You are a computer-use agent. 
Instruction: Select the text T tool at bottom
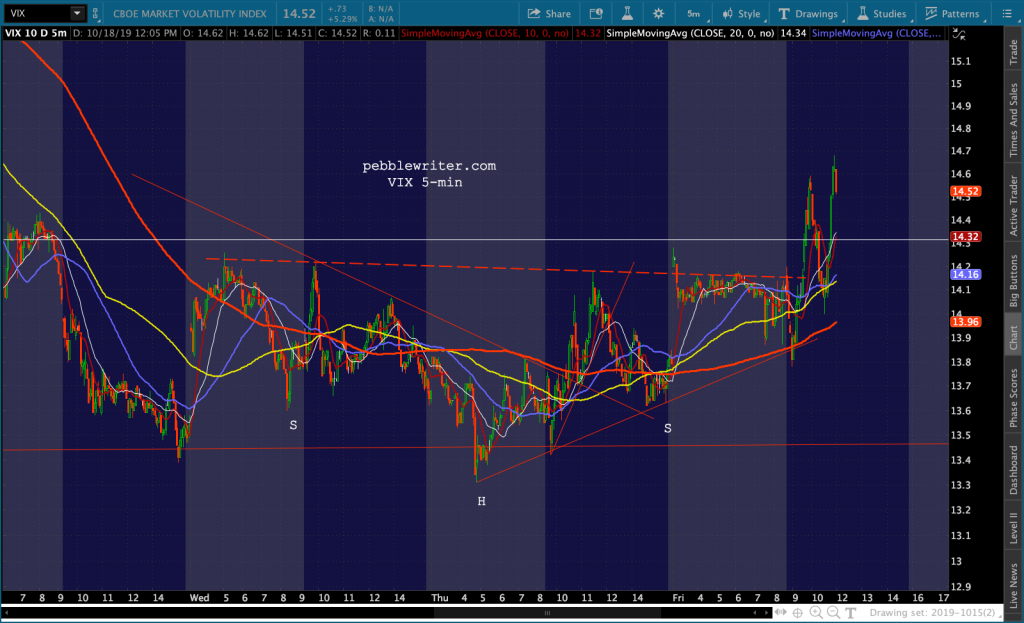[851, 611]
